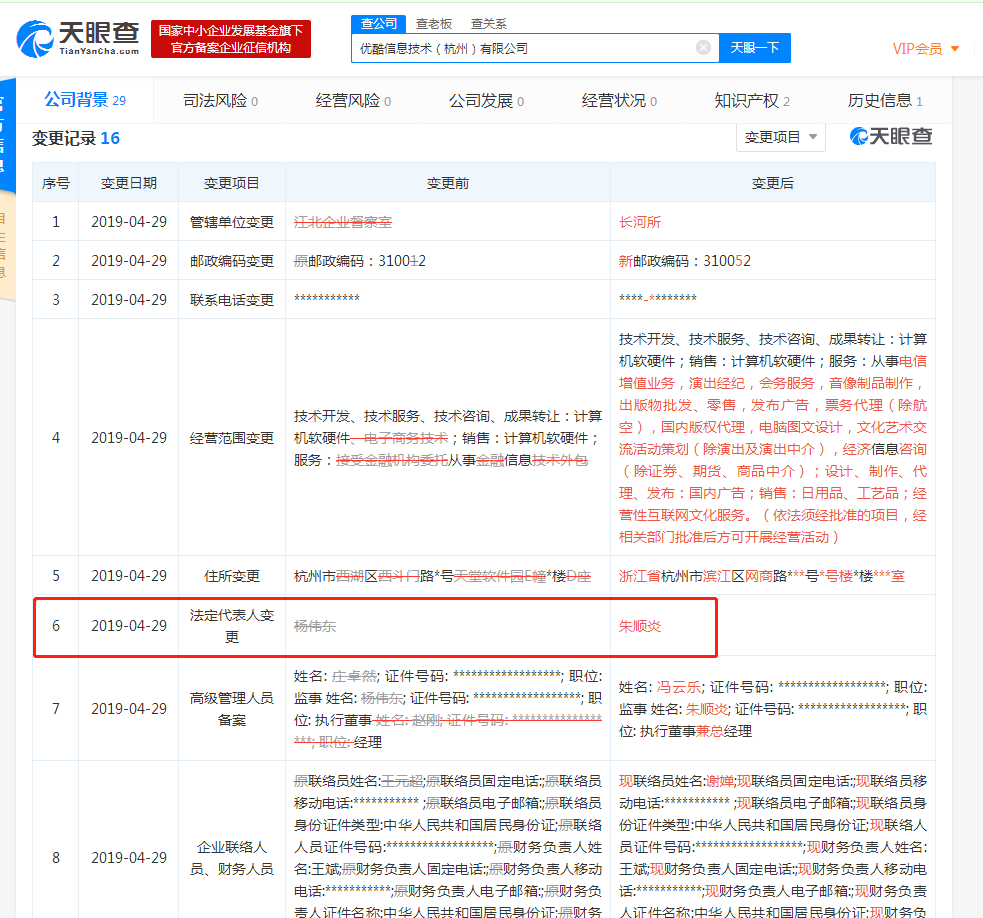The height and width of the screenshot is (918, 983).
Task: Click the Tianyancha logo at top left
Action: (78, 39)
